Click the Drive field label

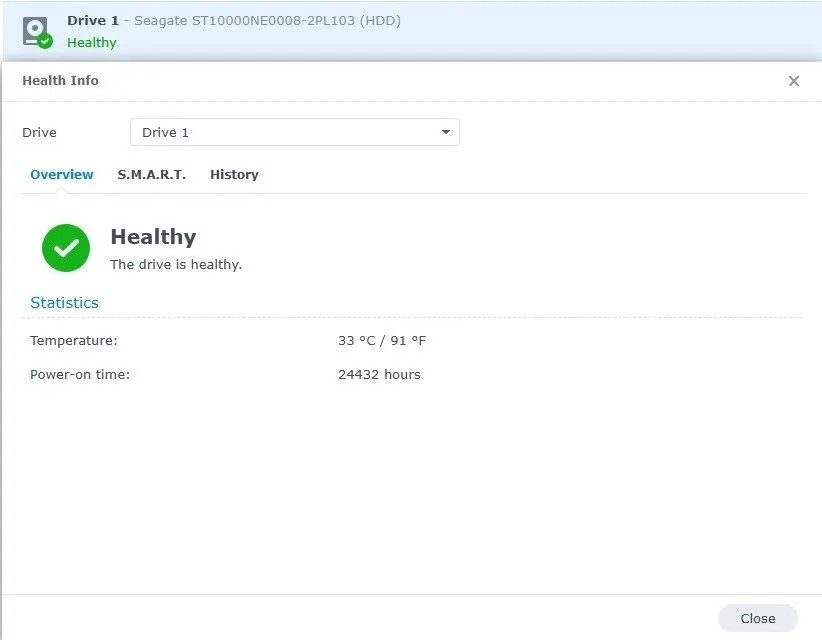point(39,133)
